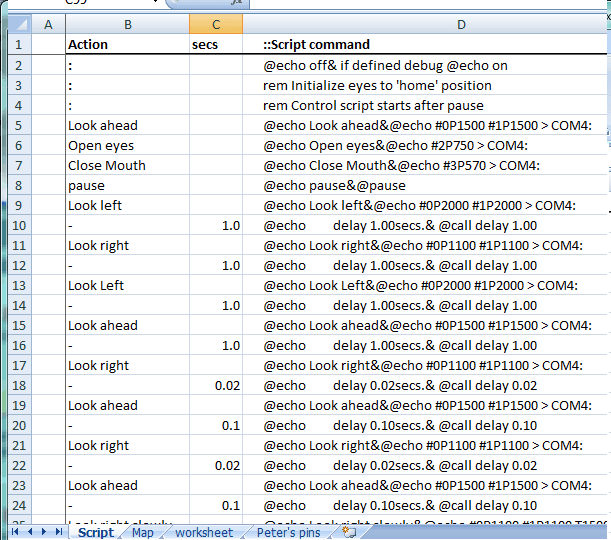This screenshot has height=540, width=611.
Task: Select column A header
Action: [48, 24]
